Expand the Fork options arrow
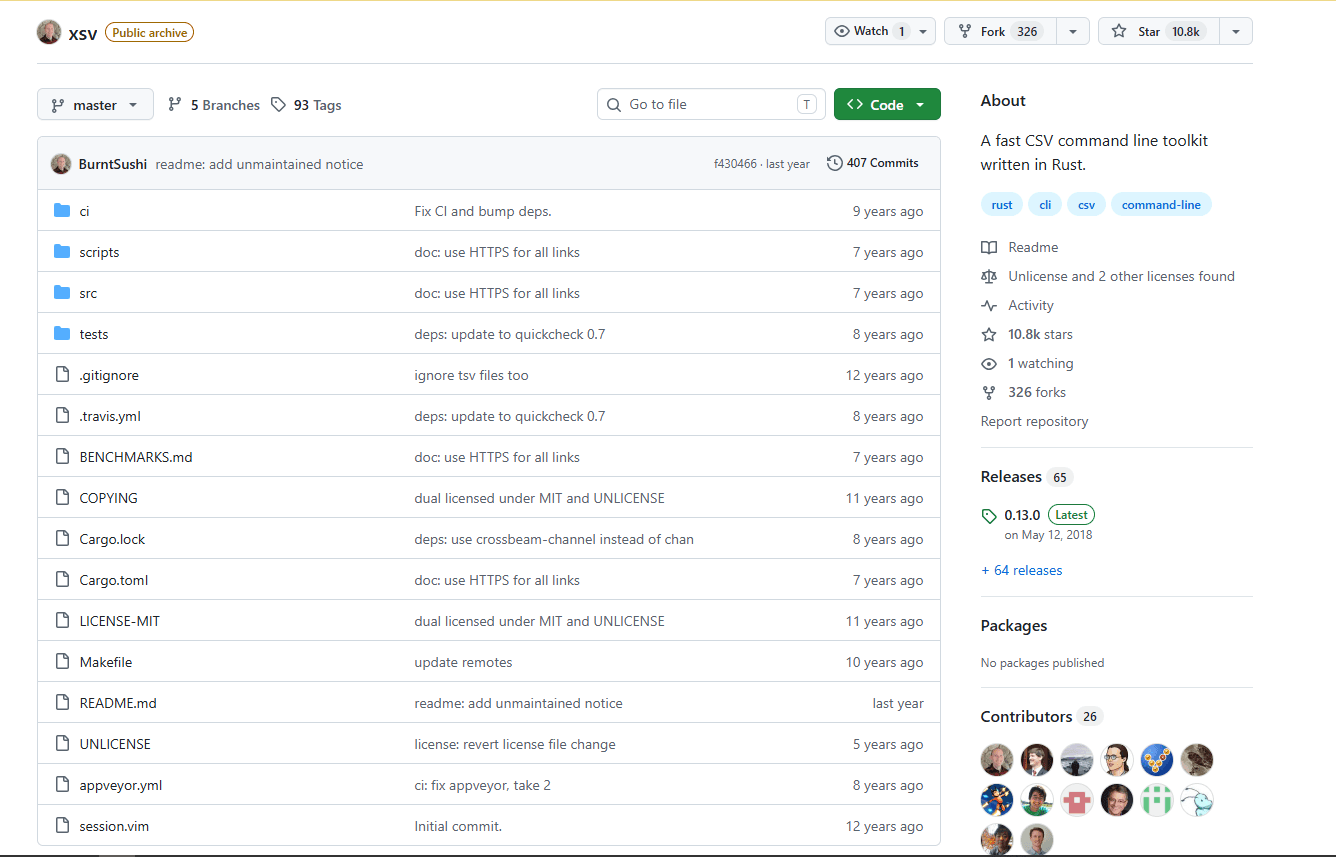The height and width of the screenshot is (857, 1336). [x=1072, y=31]
